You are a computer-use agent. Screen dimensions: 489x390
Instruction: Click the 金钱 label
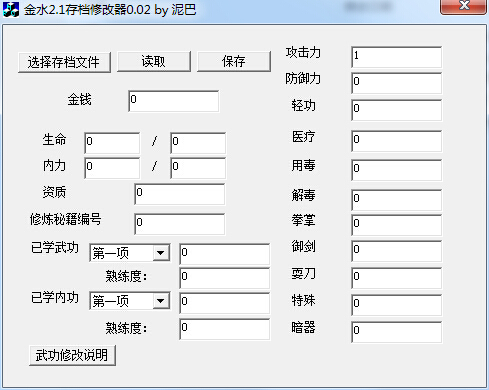click(x=79, y=100)
